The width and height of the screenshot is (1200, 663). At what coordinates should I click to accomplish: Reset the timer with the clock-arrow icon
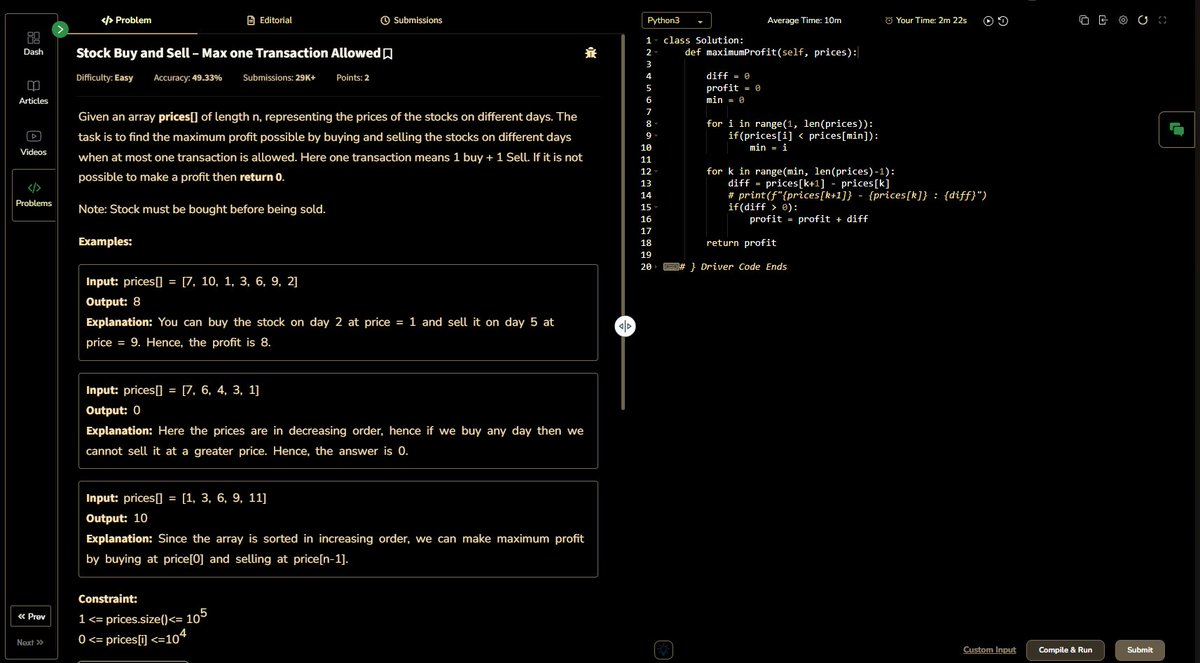(x=1003, y=20)
